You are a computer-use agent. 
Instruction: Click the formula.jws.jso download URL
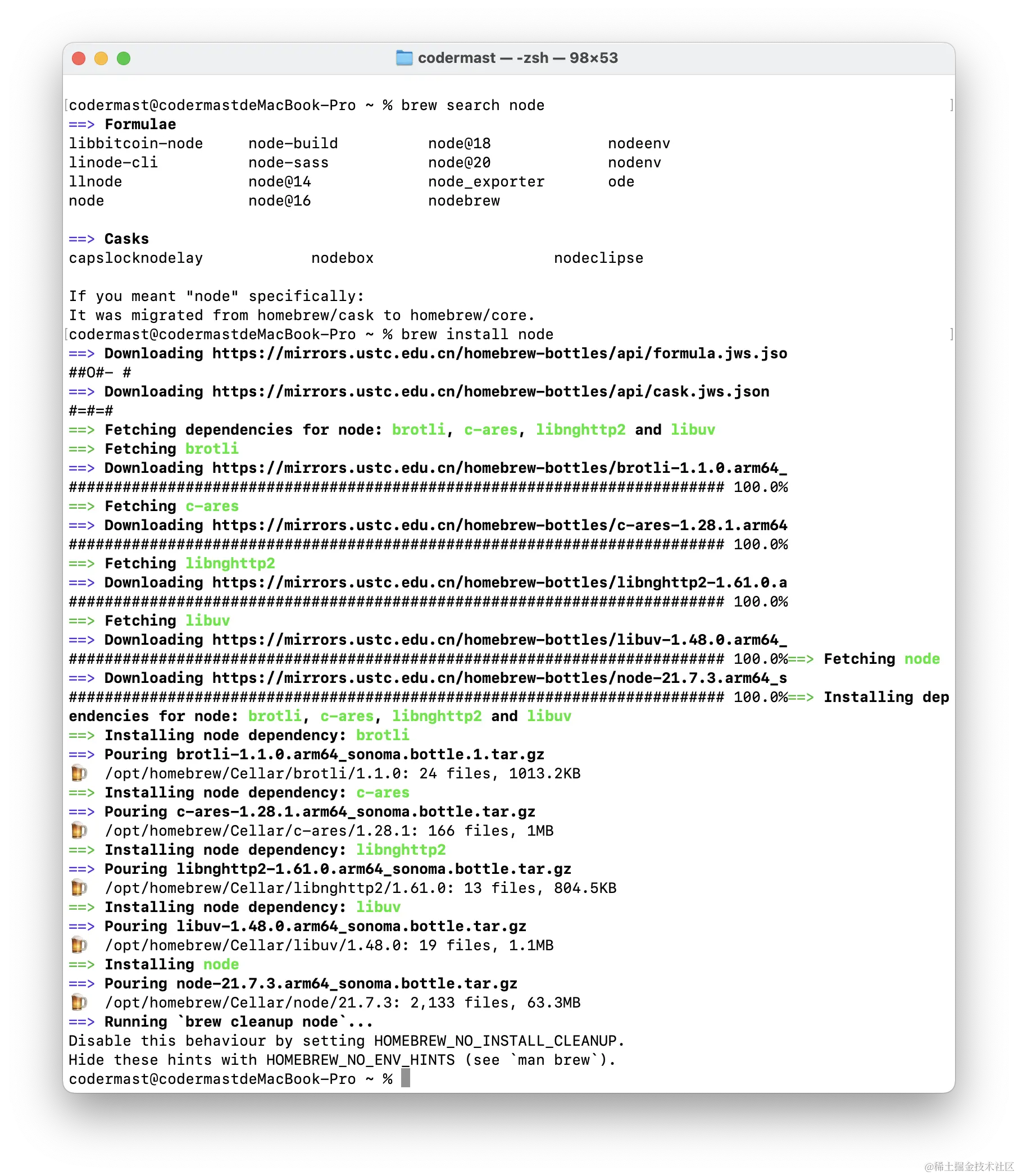coord(500,354)
